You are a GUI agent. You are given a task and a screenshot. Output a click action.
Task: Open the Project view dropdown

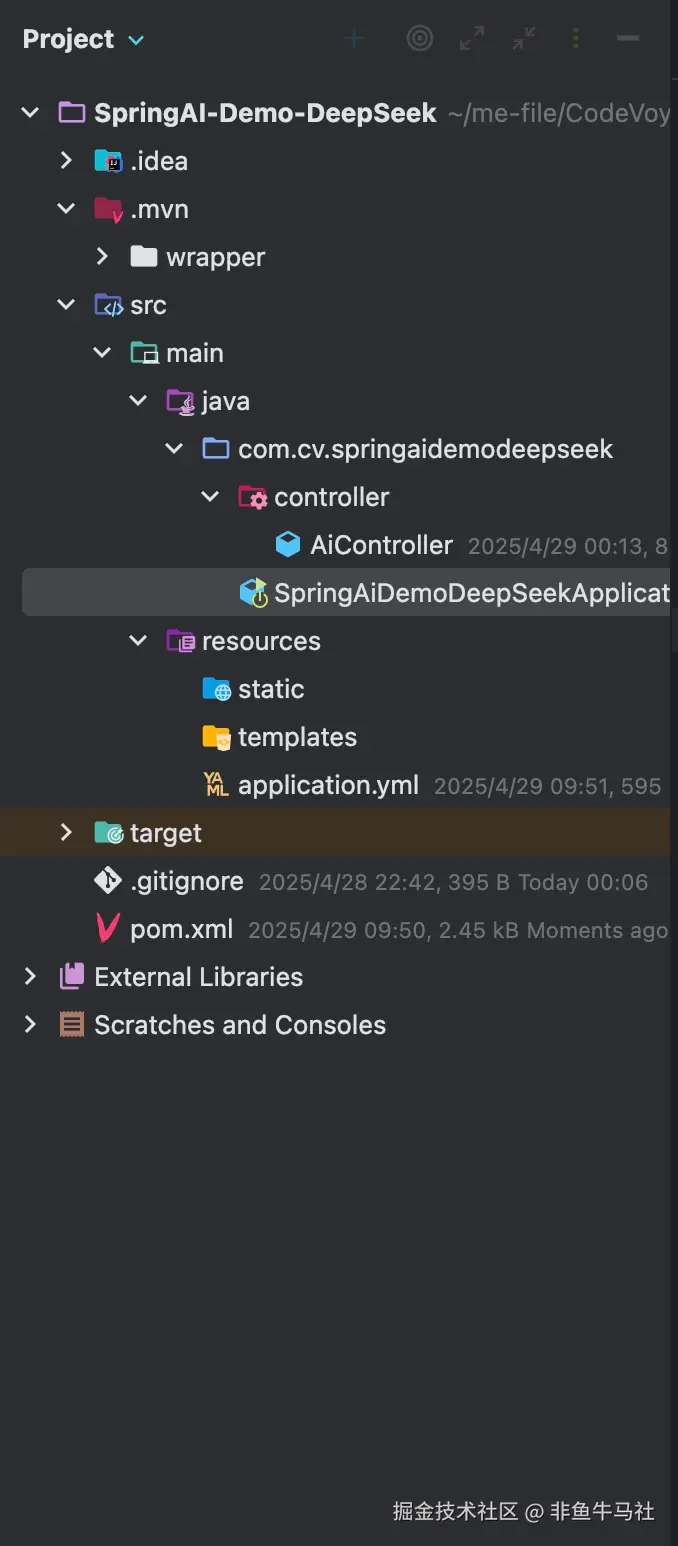click(136, 40)
